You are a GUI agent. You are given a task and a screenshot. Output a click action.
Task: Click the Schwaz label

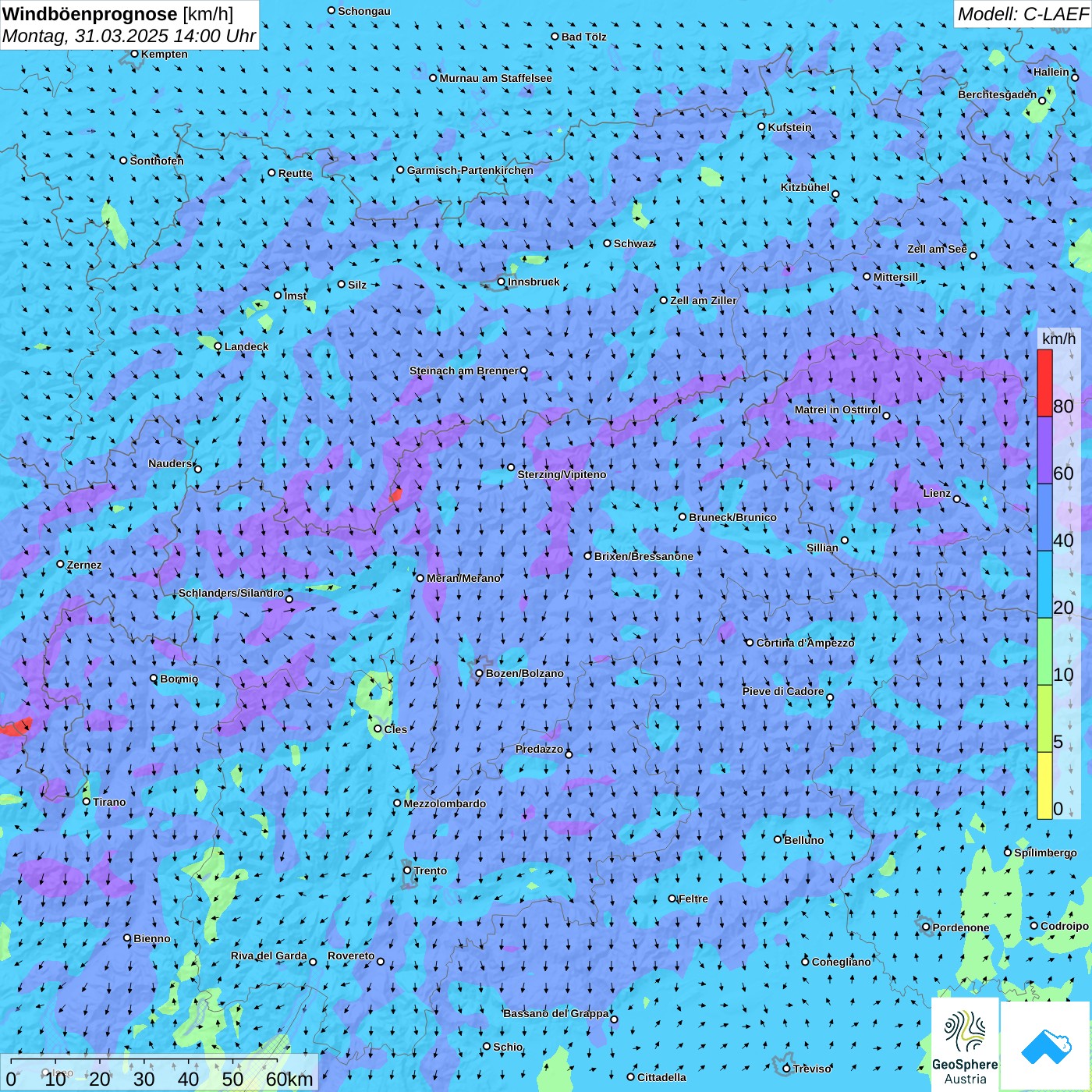pyautogui.click(x=633, y=243)
